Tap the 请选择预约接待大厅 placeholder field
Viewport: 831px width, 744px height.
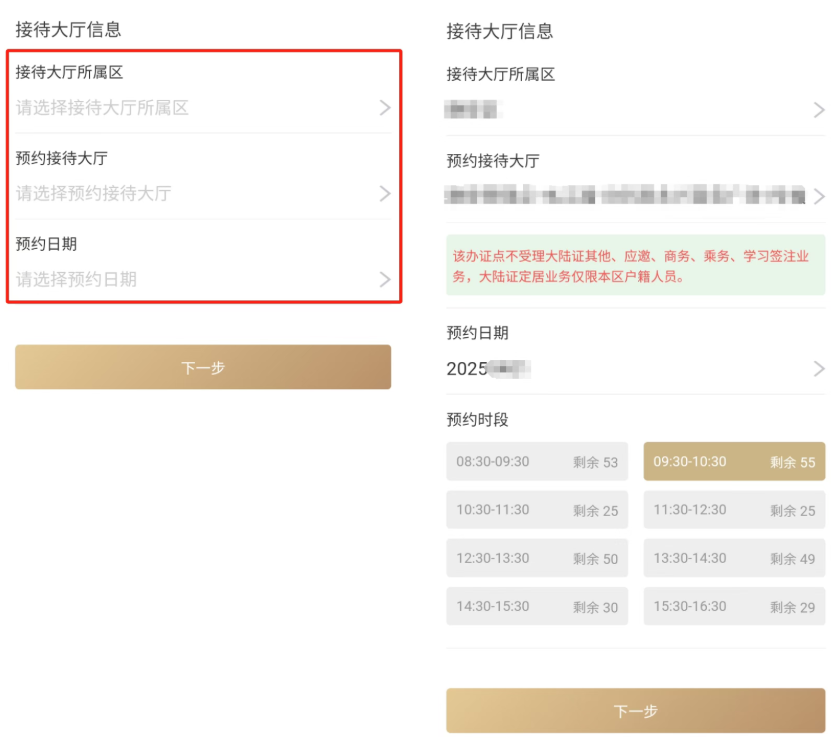pos(94,194)
